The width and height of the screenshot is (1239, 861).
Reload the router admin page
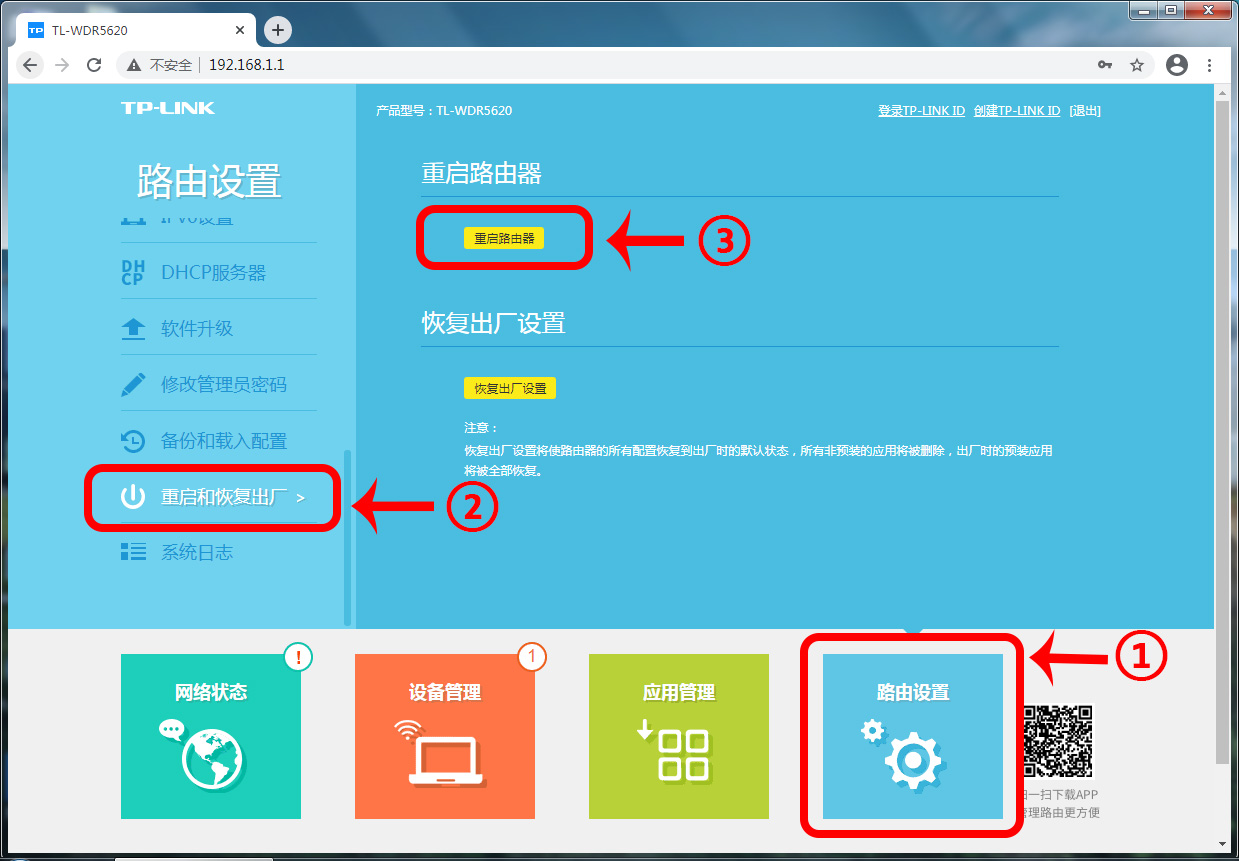[94, 65]
